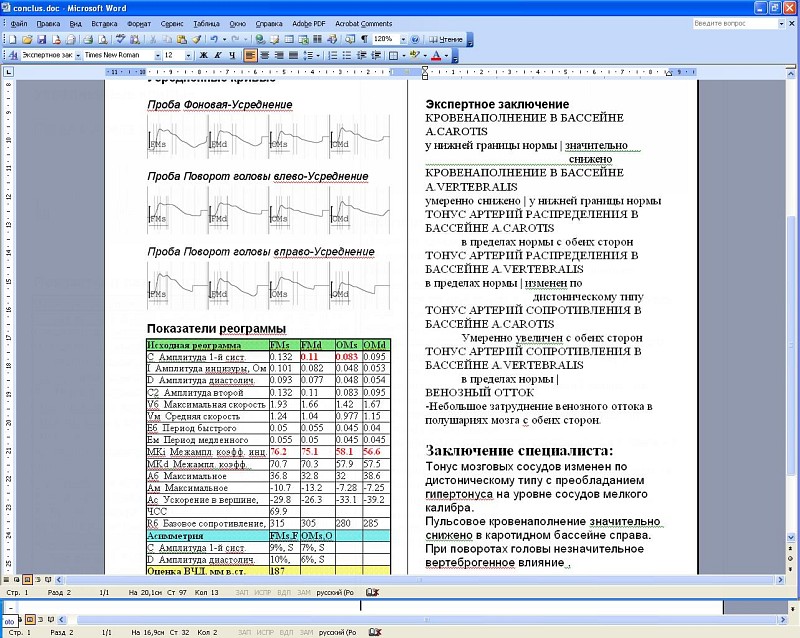Screen dimensions: 800x638
Task: Click the Cut scissors icon
Action: point(153,39)
